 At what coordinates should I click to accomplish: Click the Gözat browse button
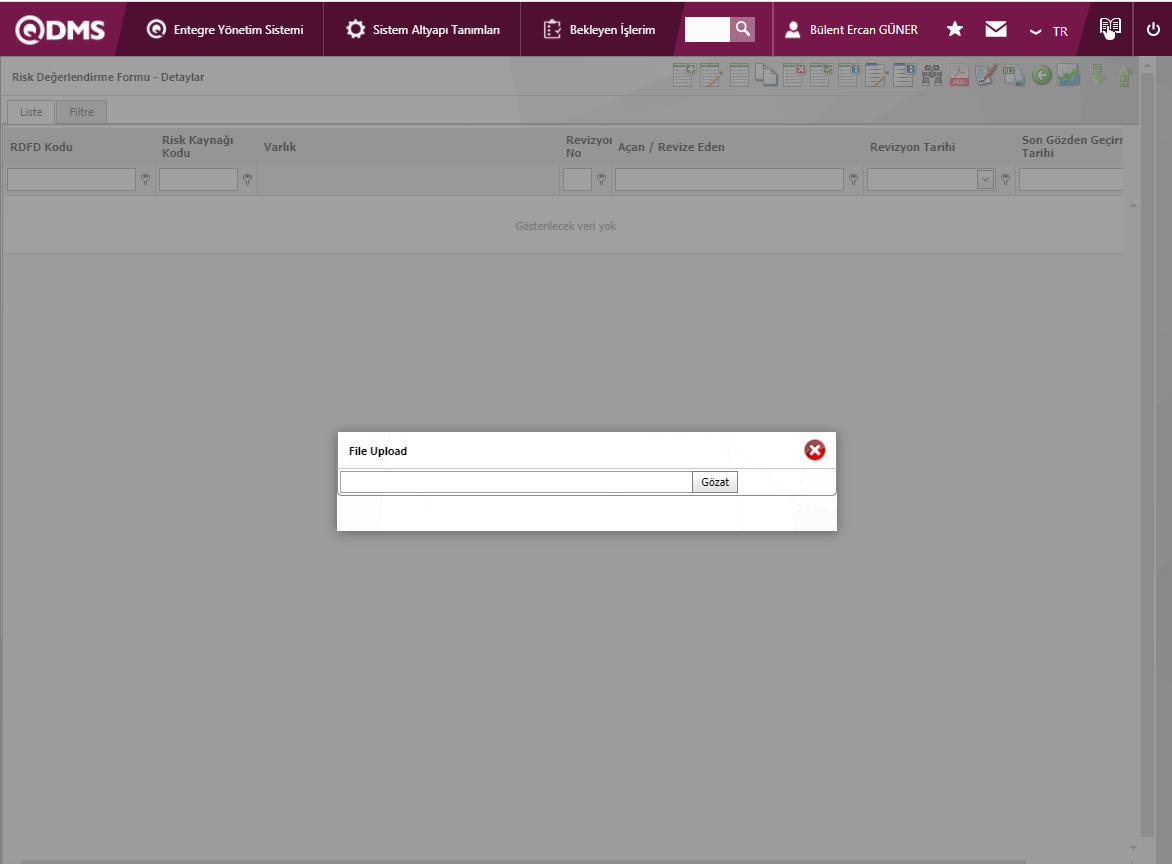coord(714,482)
